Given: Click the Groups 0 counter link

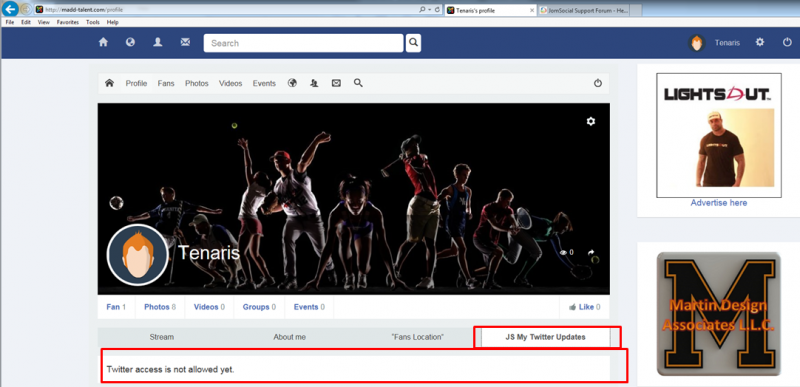Looking at the screenshot, I should pos(259,307).
